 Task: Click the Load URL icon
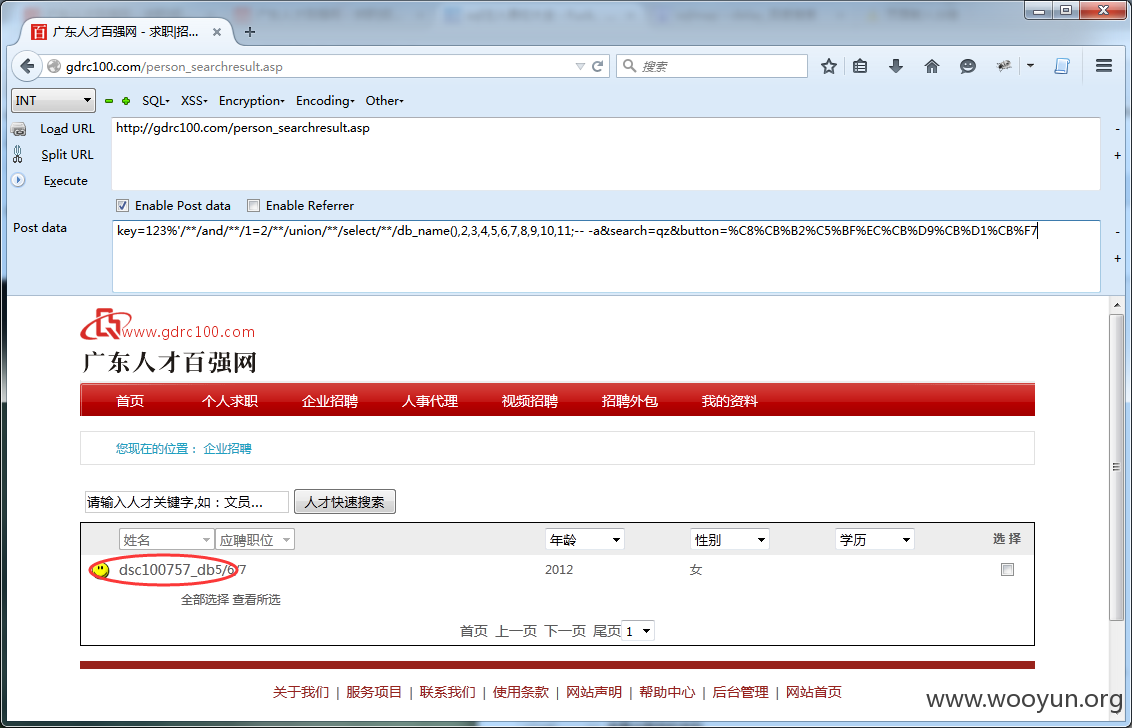pyautogui.click(x=19, y=129)
